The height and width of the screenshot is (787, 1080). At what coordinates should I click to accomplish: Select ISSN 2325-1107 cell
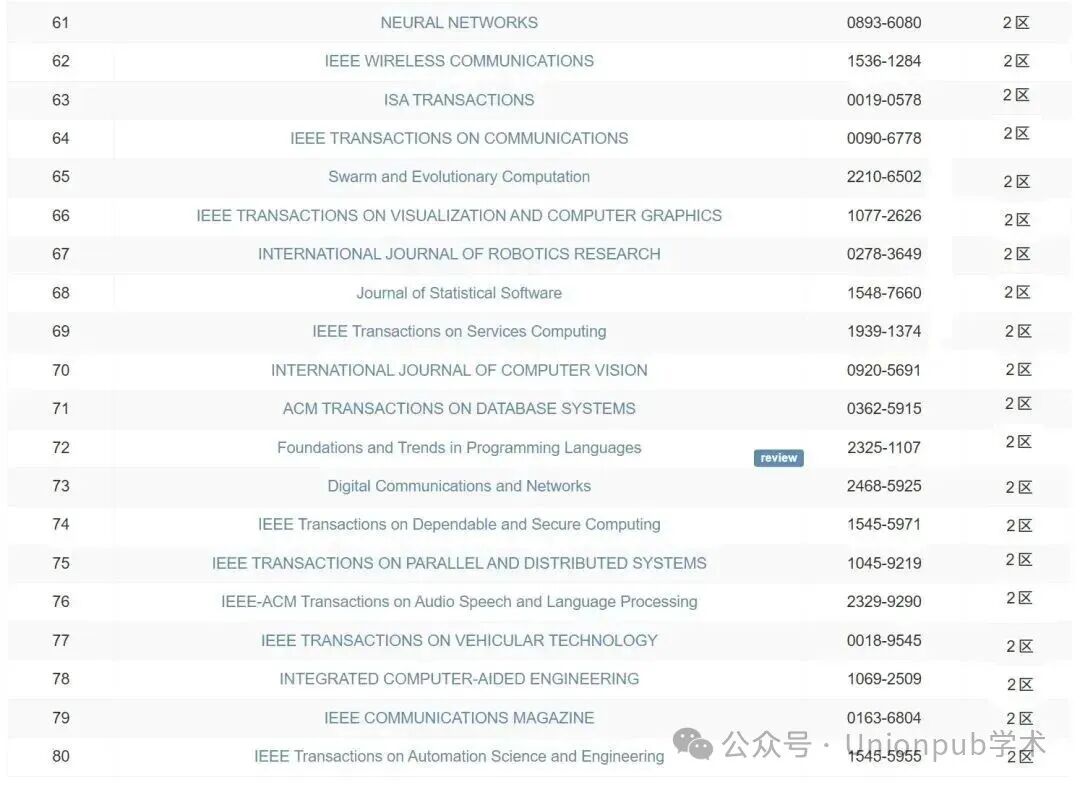click(884, 448)
